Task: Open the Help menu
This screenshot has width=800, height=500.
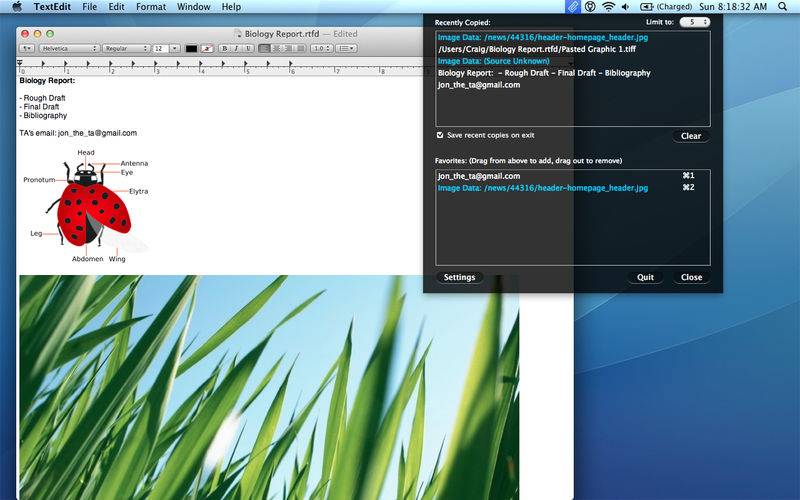Action: tap(231, 7)
